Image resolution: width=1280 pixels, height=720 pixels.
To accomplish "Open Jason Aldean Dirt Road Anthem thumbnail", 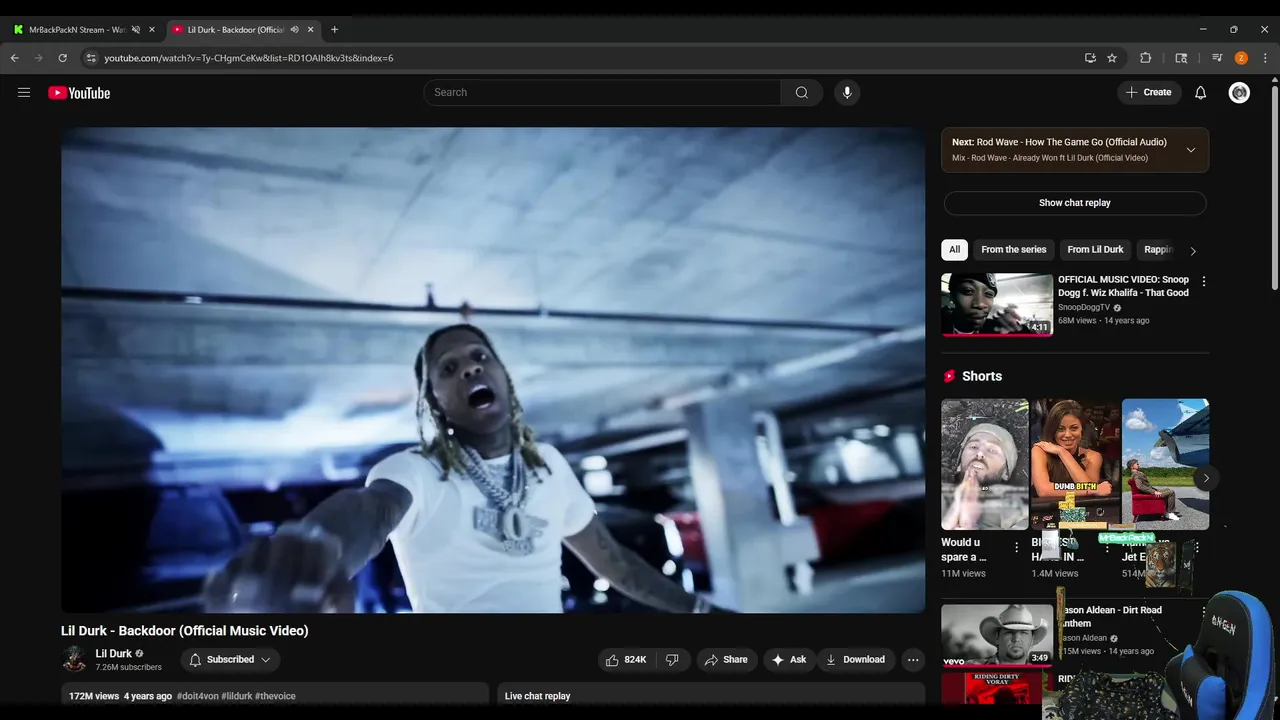I will coord(997,635).
